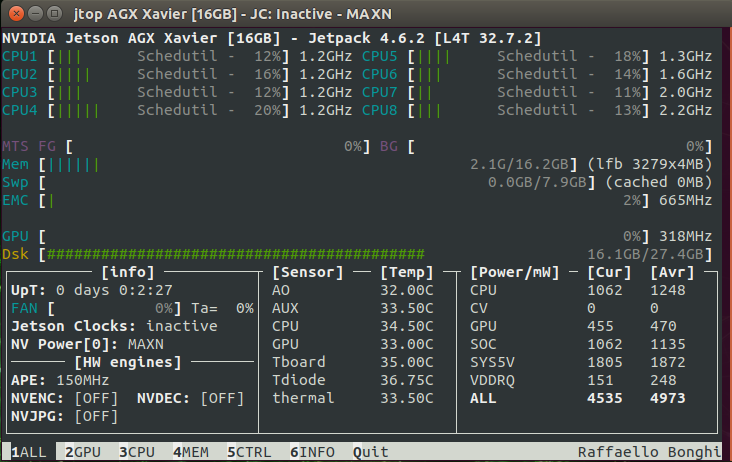Click the Dsk usage bar of hashes
This screenshot has width=732, height=462.
236,254
